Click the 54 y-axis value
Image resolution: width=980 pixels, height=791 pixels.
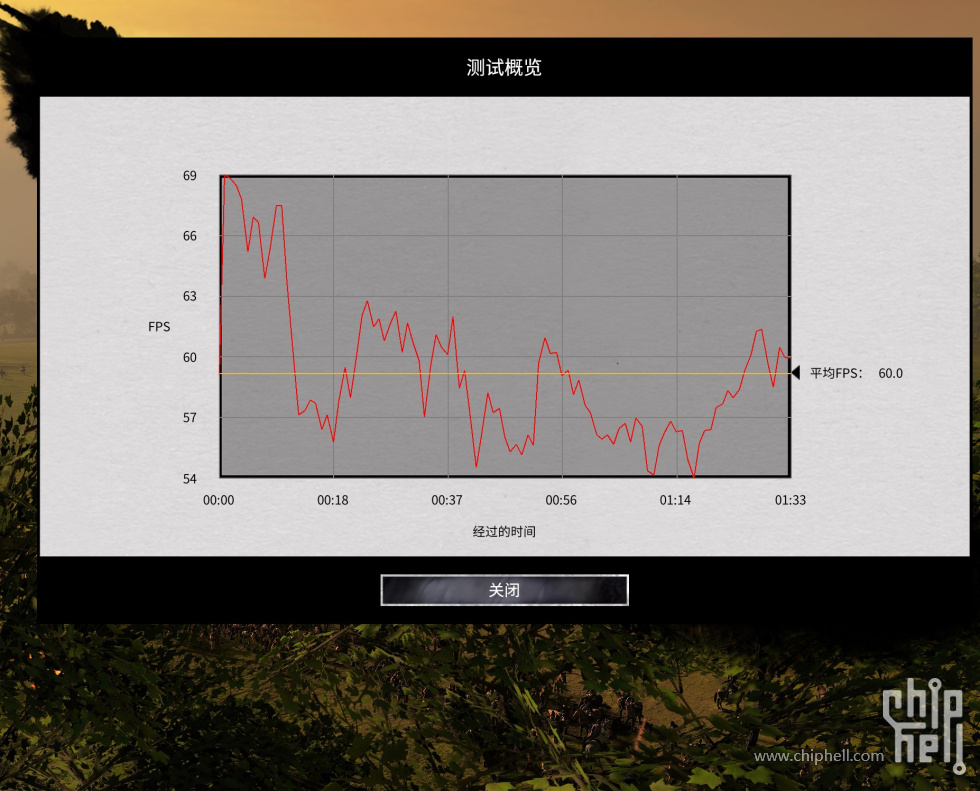coord(189,479)
